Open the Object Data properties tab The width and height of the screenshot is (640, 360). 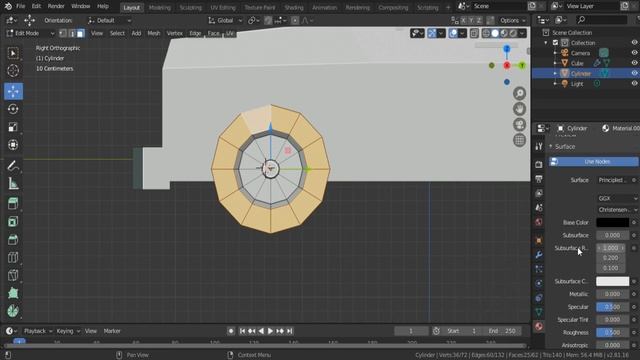539,312
